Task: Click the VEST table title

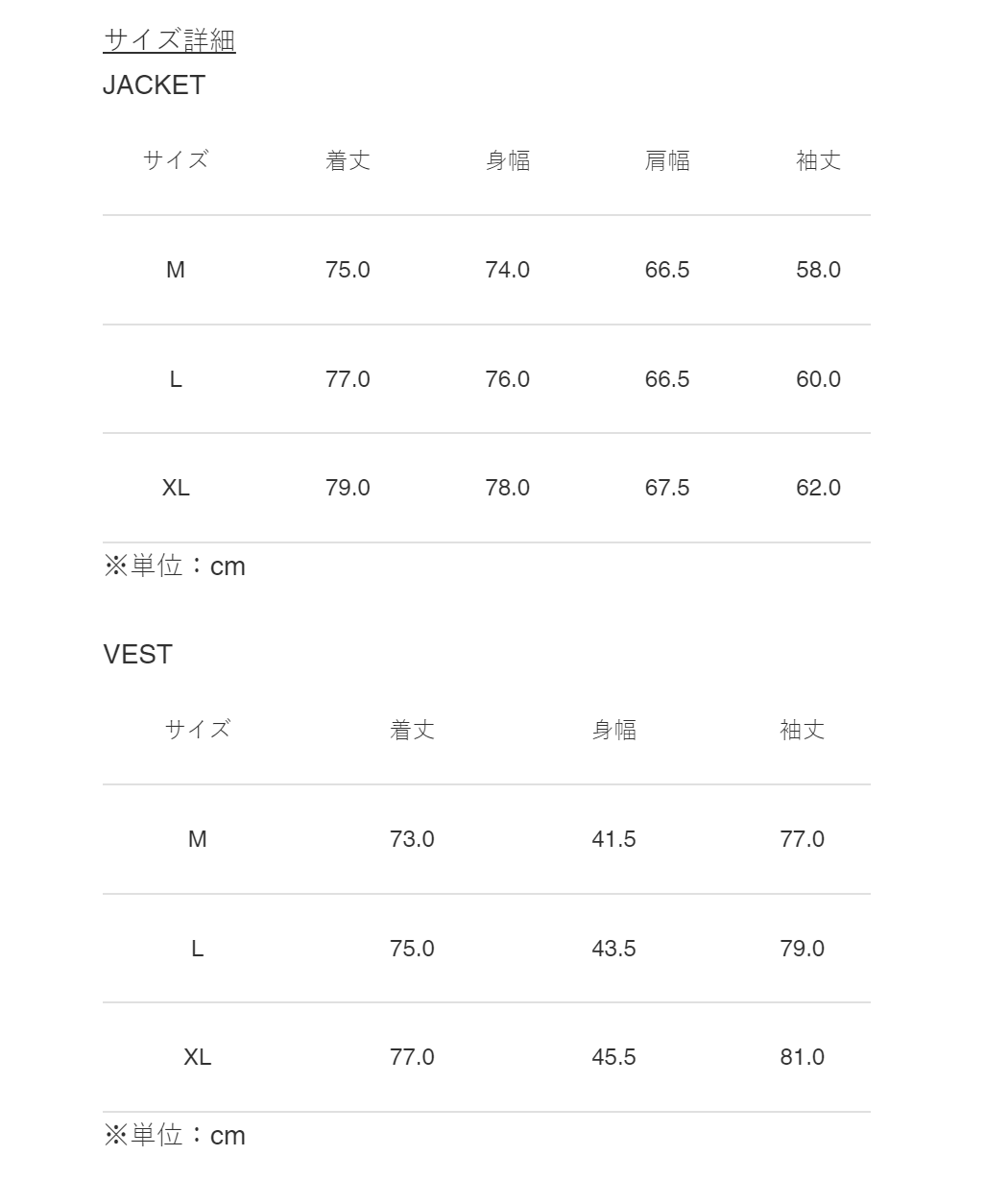Action: coord(137,655)
